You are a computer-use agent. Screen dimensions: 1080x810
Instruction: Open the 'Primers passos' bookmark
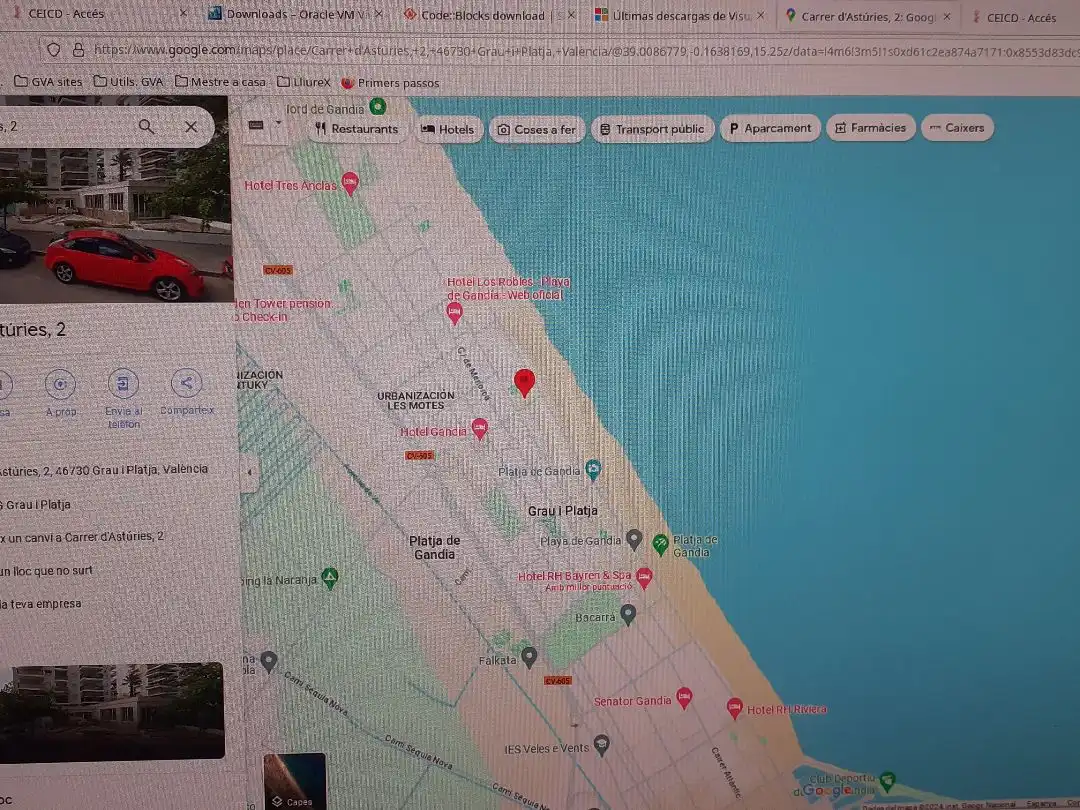(x=390, y=83)
